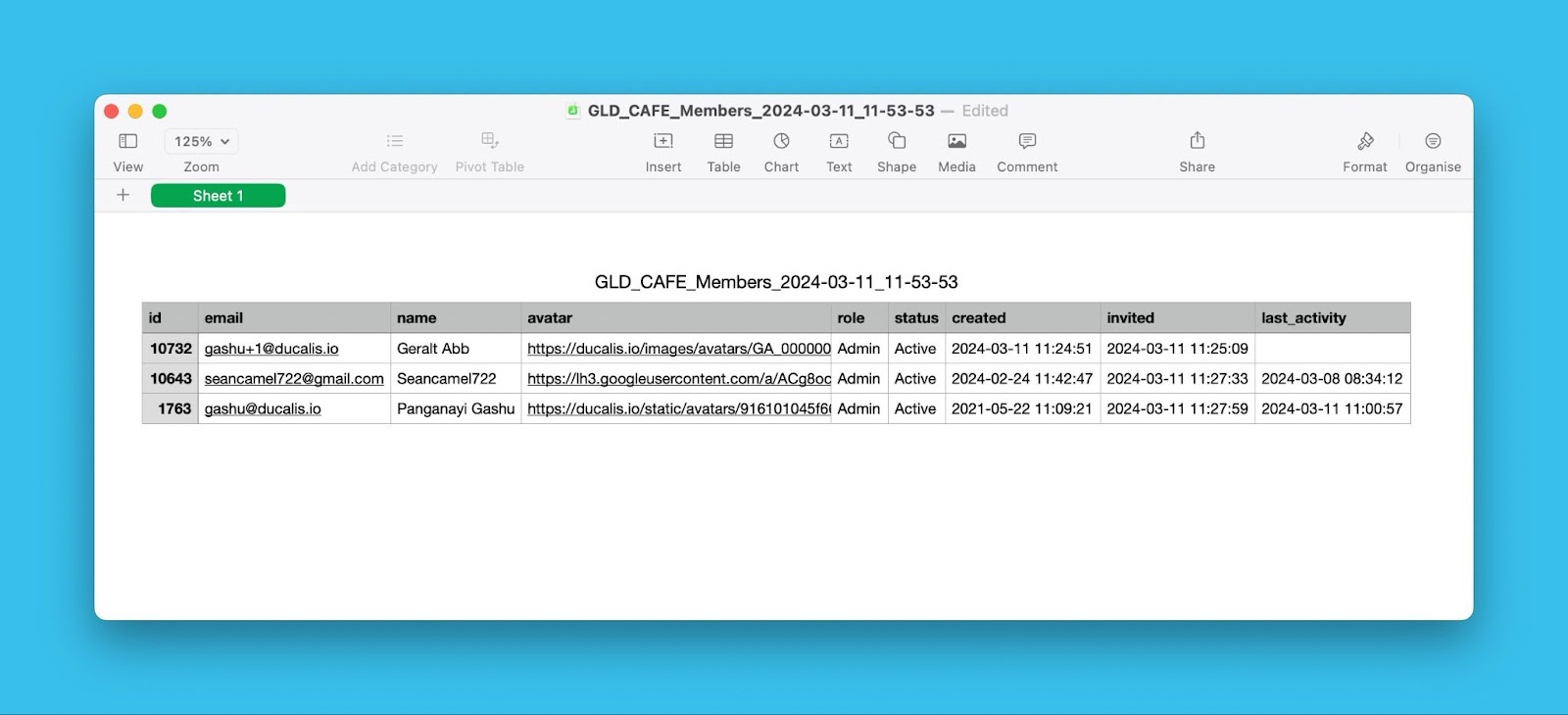The width and height of the screenshot is (1568, 715).
Task: Enter full screen with green button
Action: pos(160,112)
